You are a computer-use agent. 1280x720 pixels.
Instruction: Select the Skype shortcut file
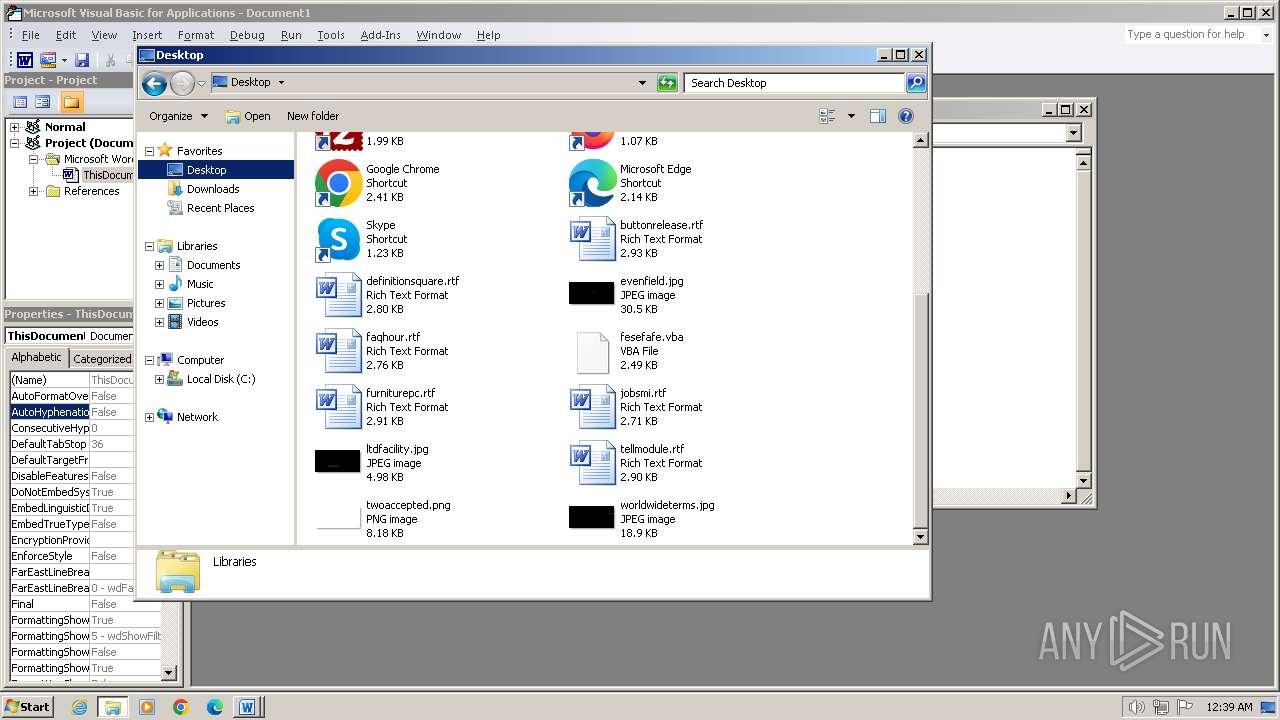[x=362, y=239]
